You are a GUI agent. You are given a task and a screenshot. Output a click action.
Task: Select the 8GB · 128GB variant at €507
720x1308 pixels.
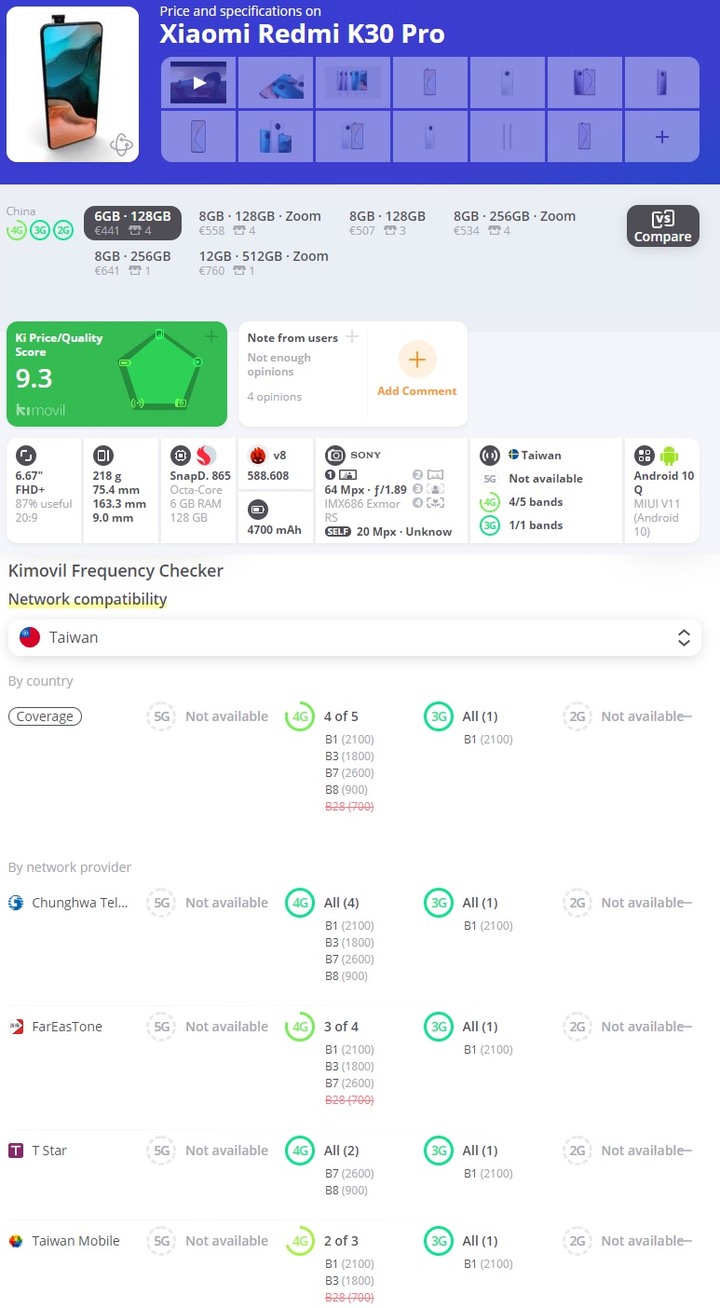coord(387,223)
